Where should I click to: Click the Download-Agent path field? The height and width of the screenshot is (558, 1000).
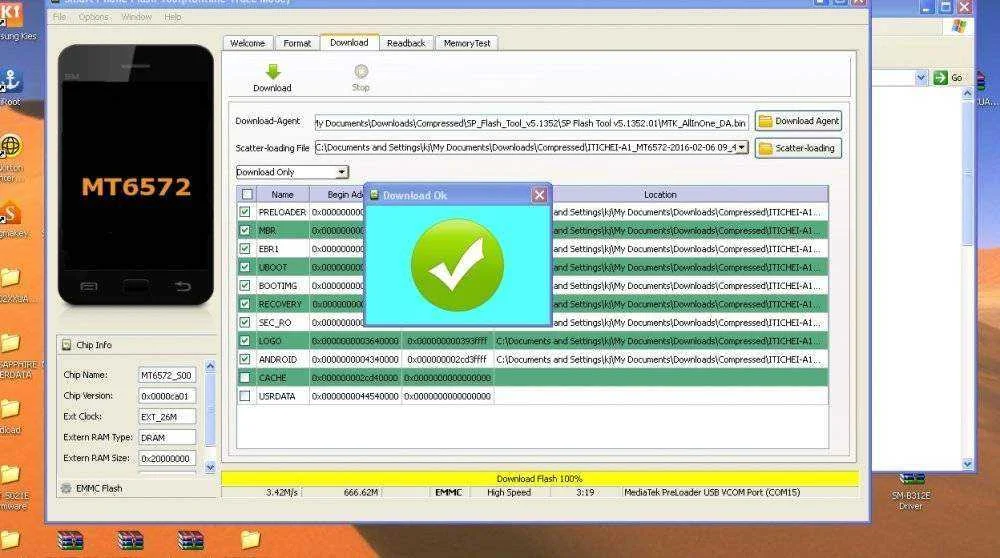531,123
